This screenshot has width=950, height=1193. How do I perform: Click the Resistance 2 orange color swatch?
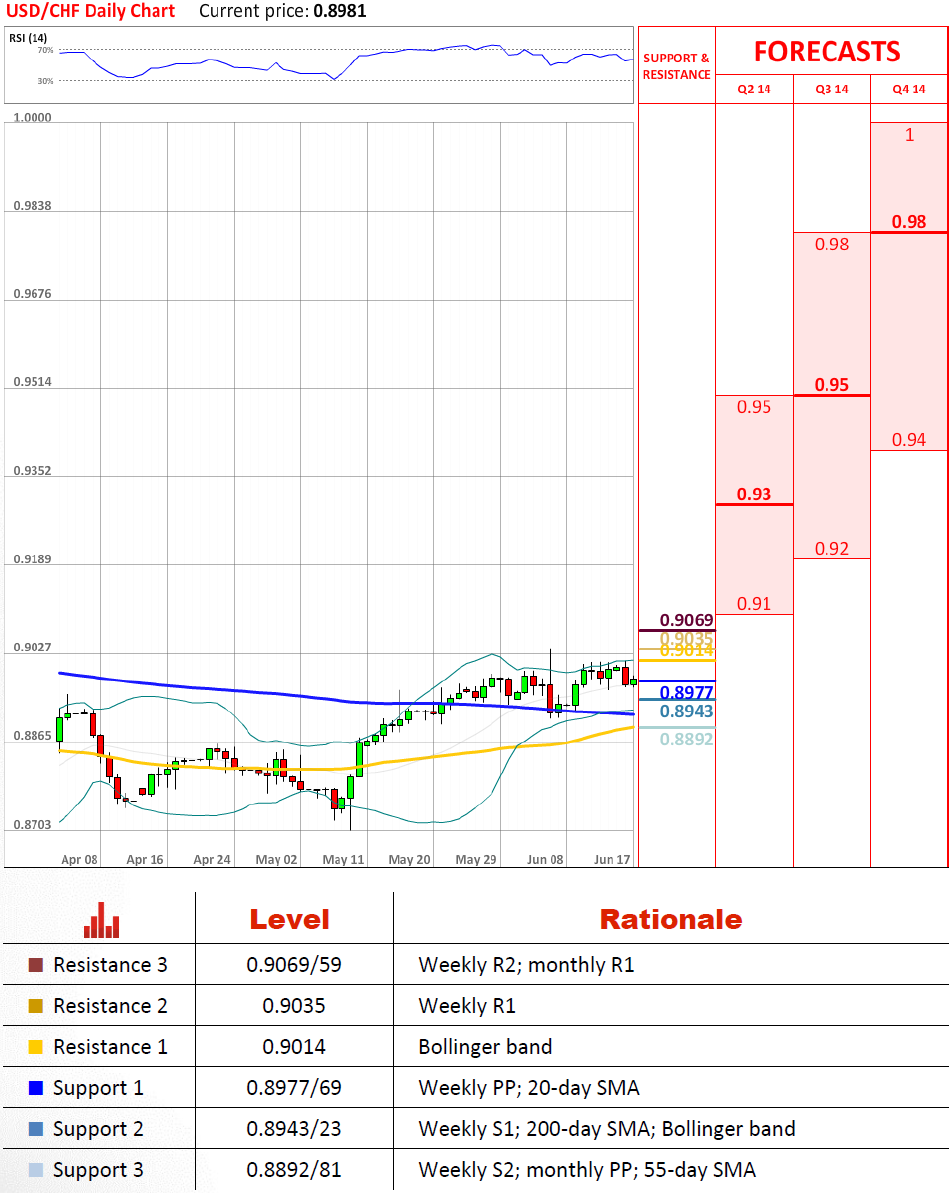pyautogui.click(x=36, y=1006)
